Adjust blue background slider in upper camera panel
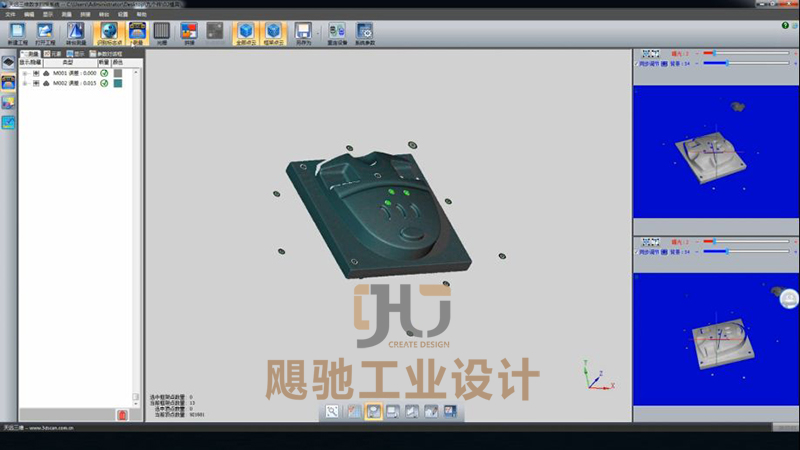This screenshot has width=800, height=450. [746, 63]
